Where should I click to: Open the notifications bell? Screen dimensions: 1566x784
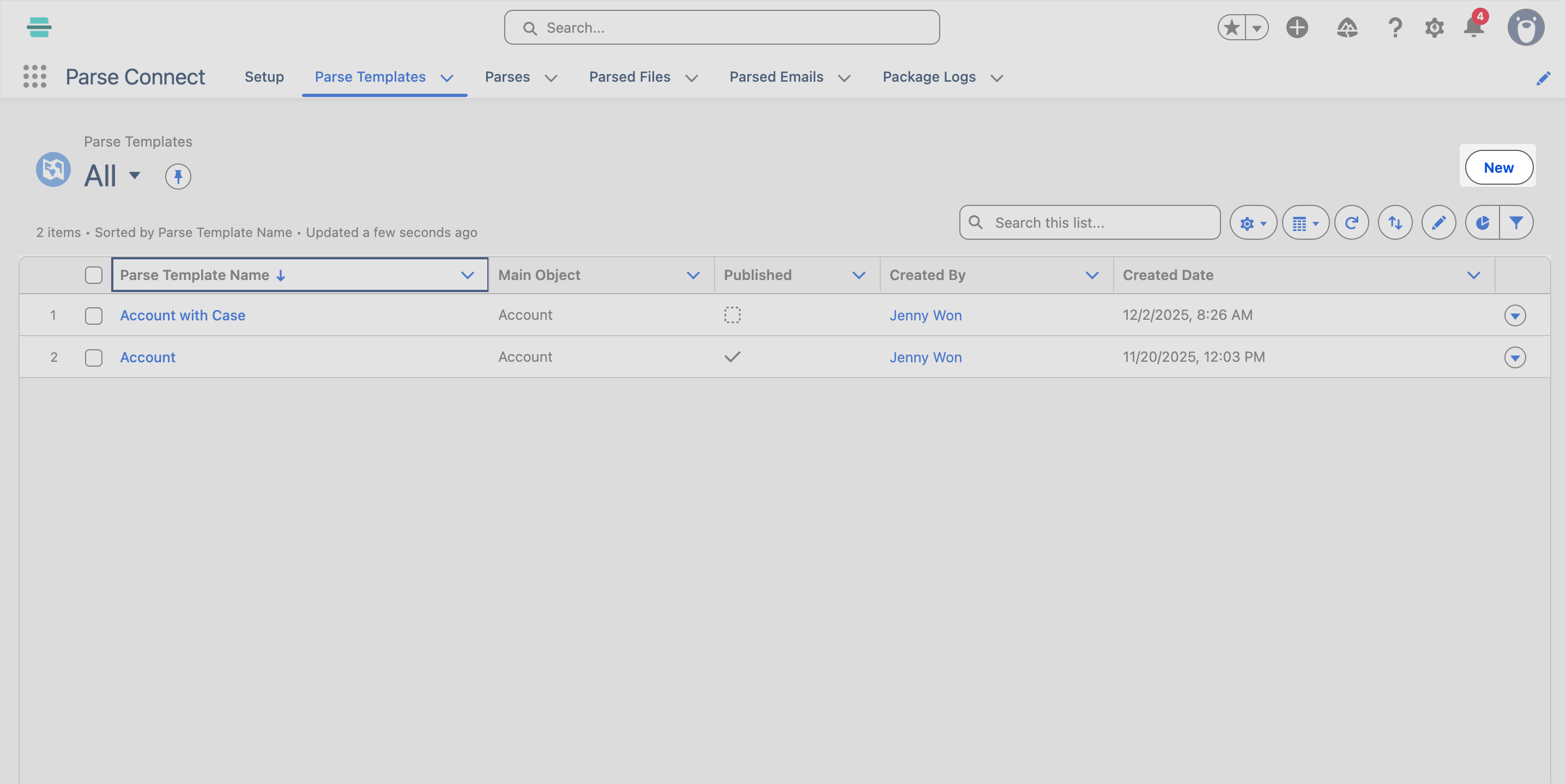click(1473, 27)
